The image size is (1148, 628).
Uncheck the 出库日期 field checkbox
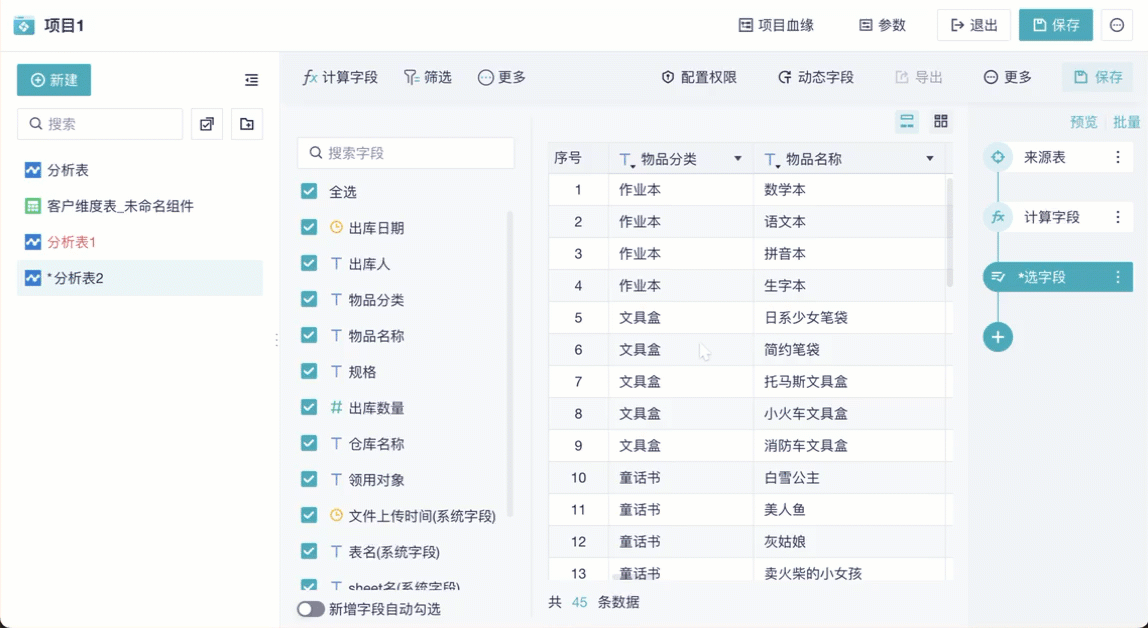coord(309,227)
